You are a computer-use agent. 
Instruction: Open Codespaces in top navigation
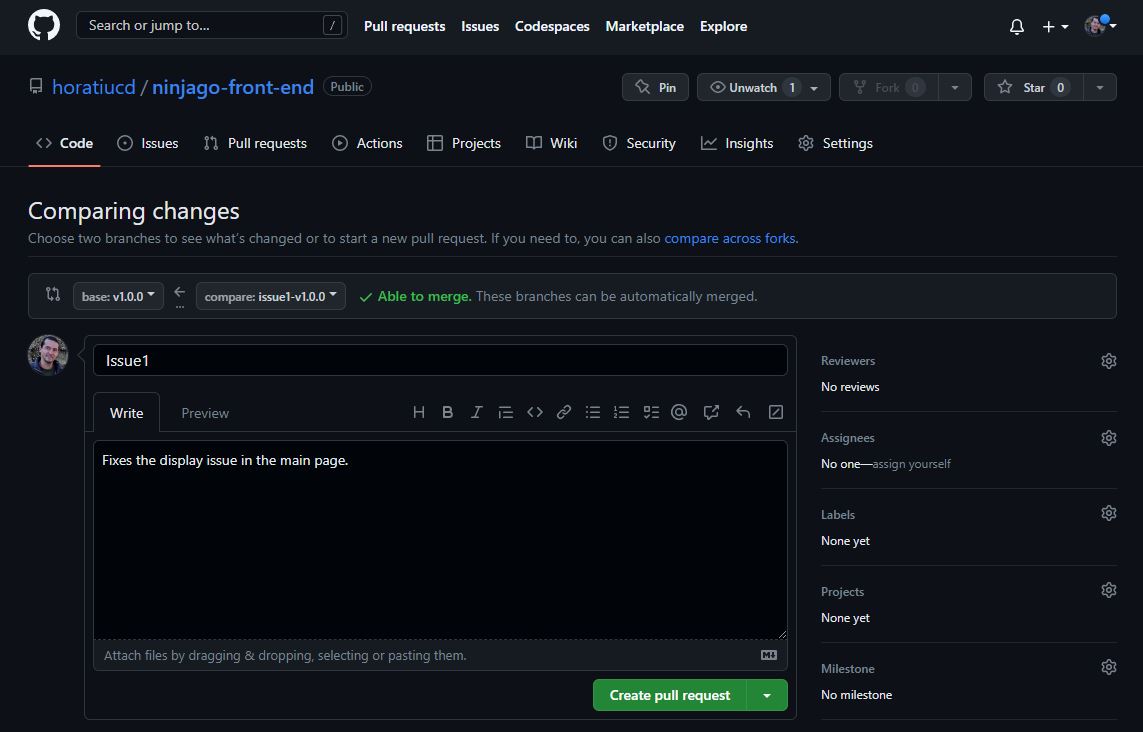552,26
